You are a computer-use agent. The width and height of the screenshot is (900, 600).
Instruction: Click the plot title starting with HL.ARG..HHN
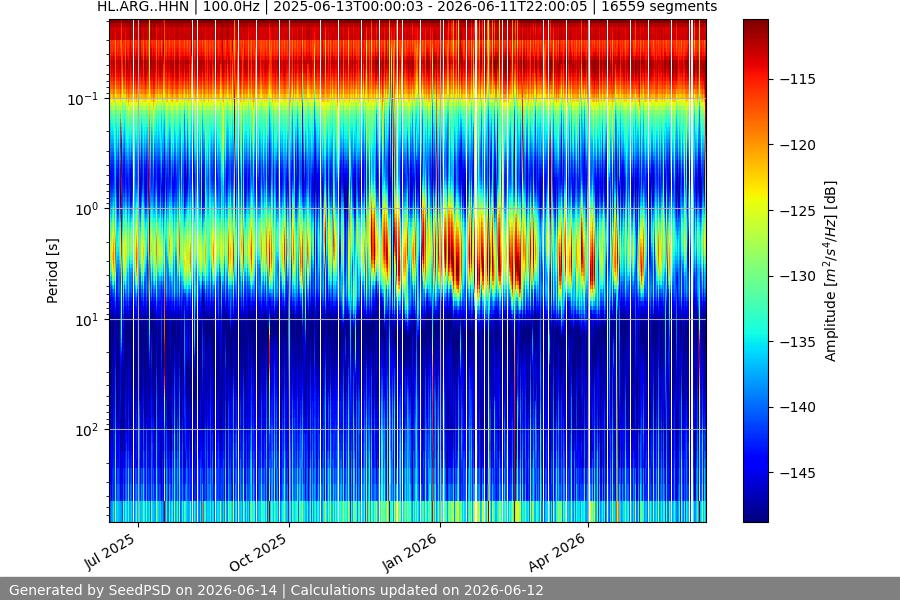click(x=407, y=7)
